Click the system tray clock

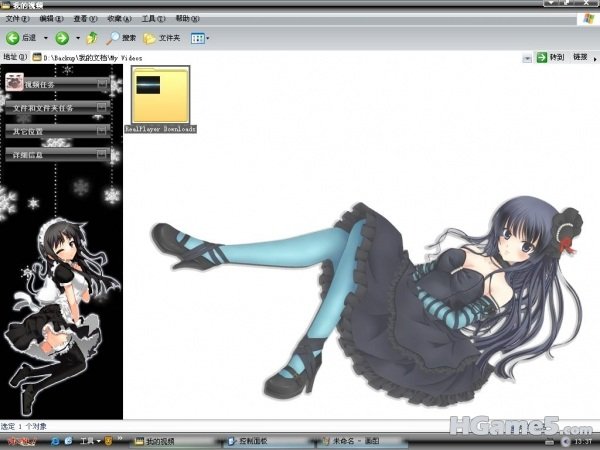[x=584, y=442]
